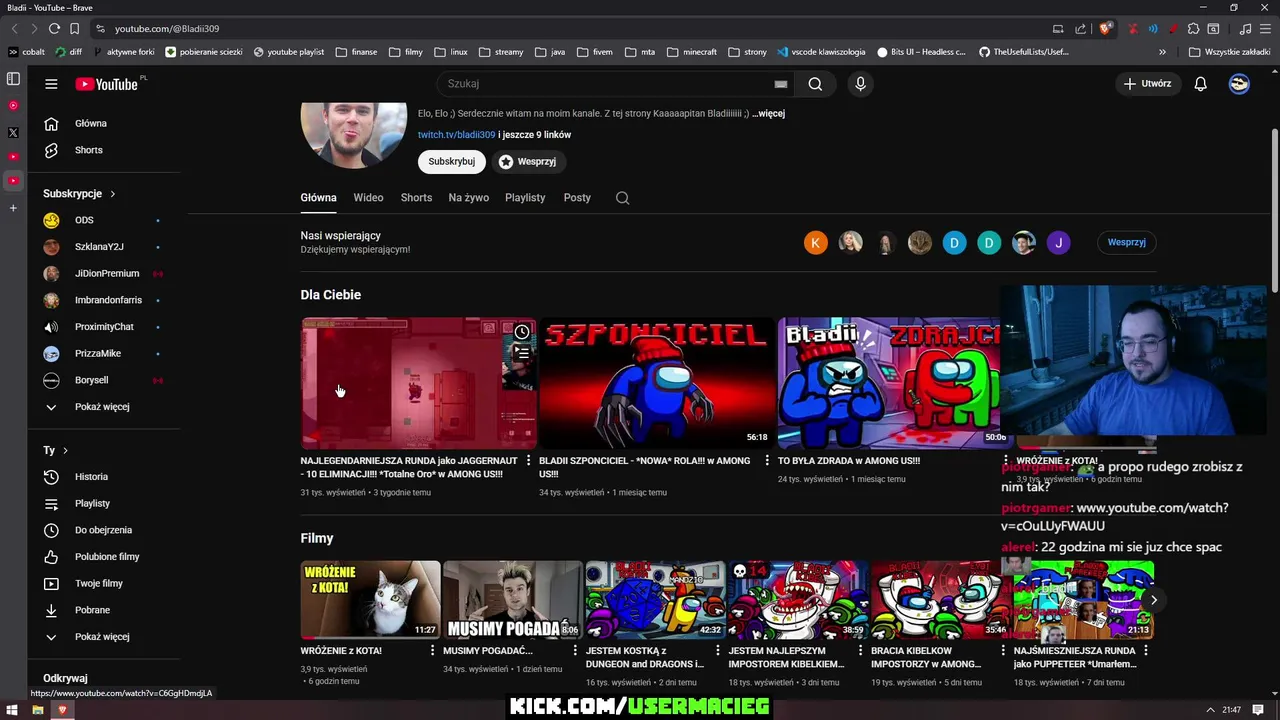Show more subscriptions under Borysell
Screen dimensions: 1280x720
click(x=103, y=407)
